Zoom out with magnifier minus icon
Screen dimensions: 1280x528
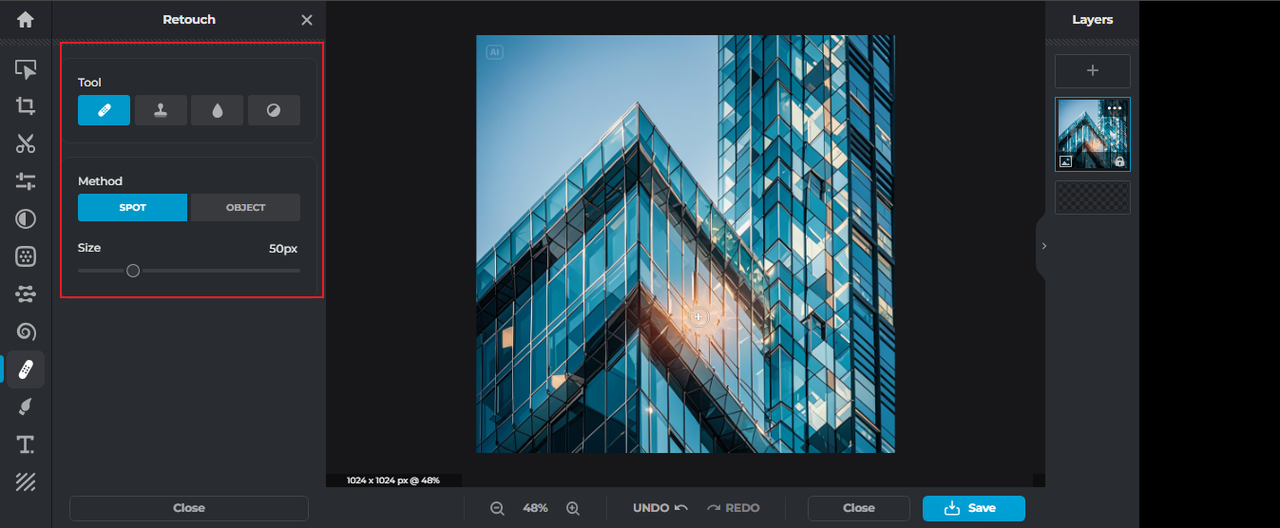497,508
